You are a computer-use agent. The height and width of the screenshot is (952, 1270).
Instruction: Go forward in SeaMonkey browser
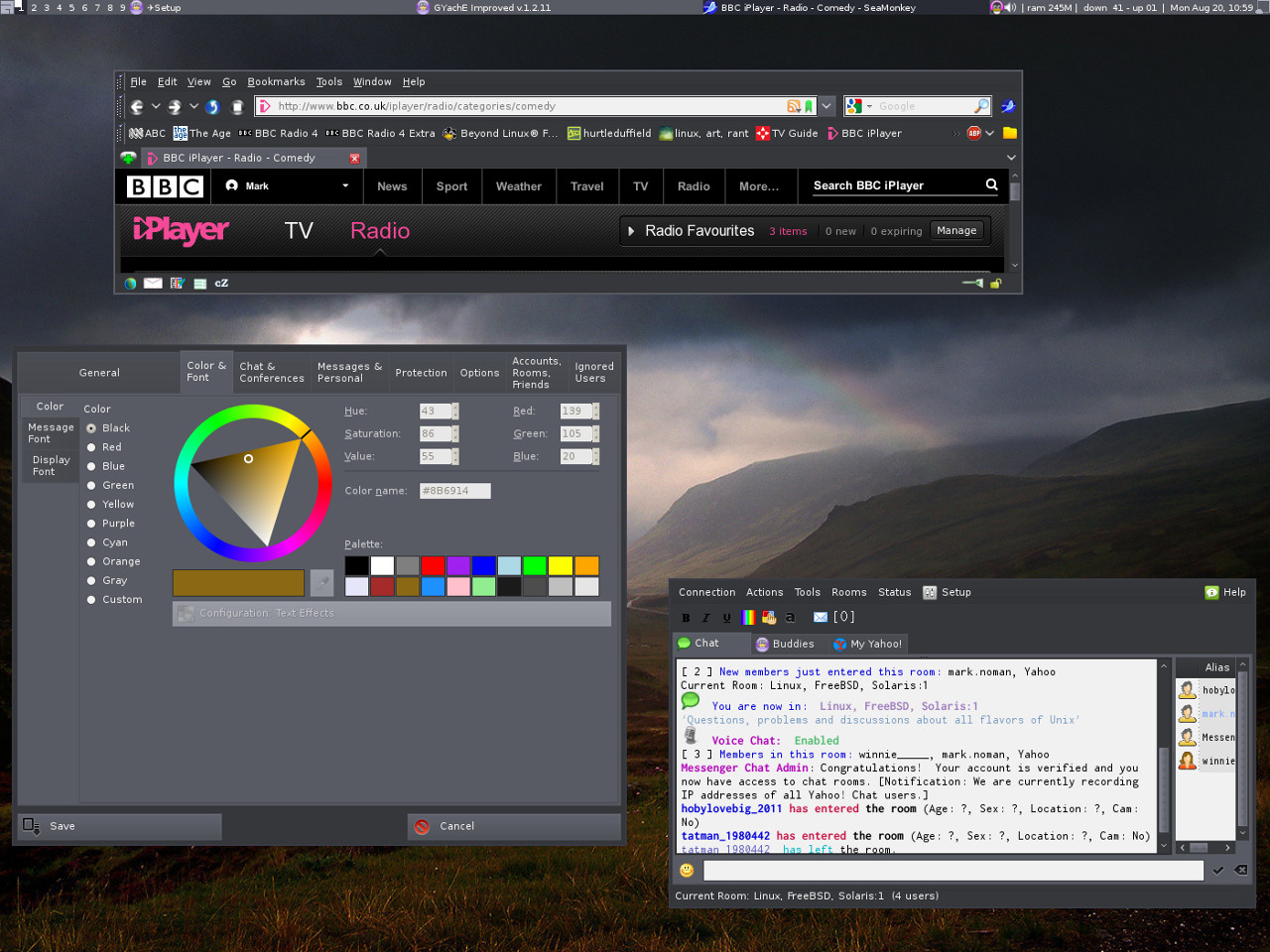coord(175,106)
